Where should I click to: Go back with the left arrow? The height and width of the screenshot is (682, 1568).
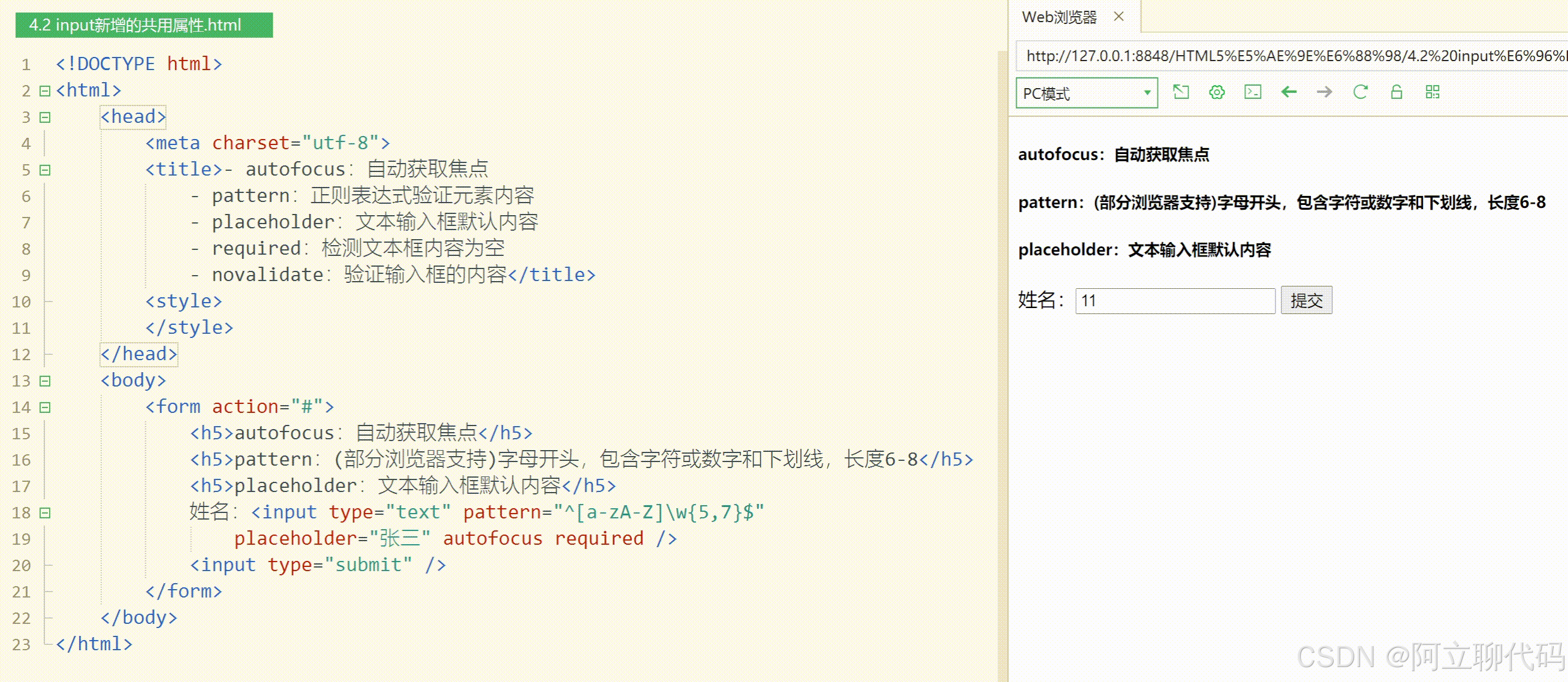tap(1288, 92)
